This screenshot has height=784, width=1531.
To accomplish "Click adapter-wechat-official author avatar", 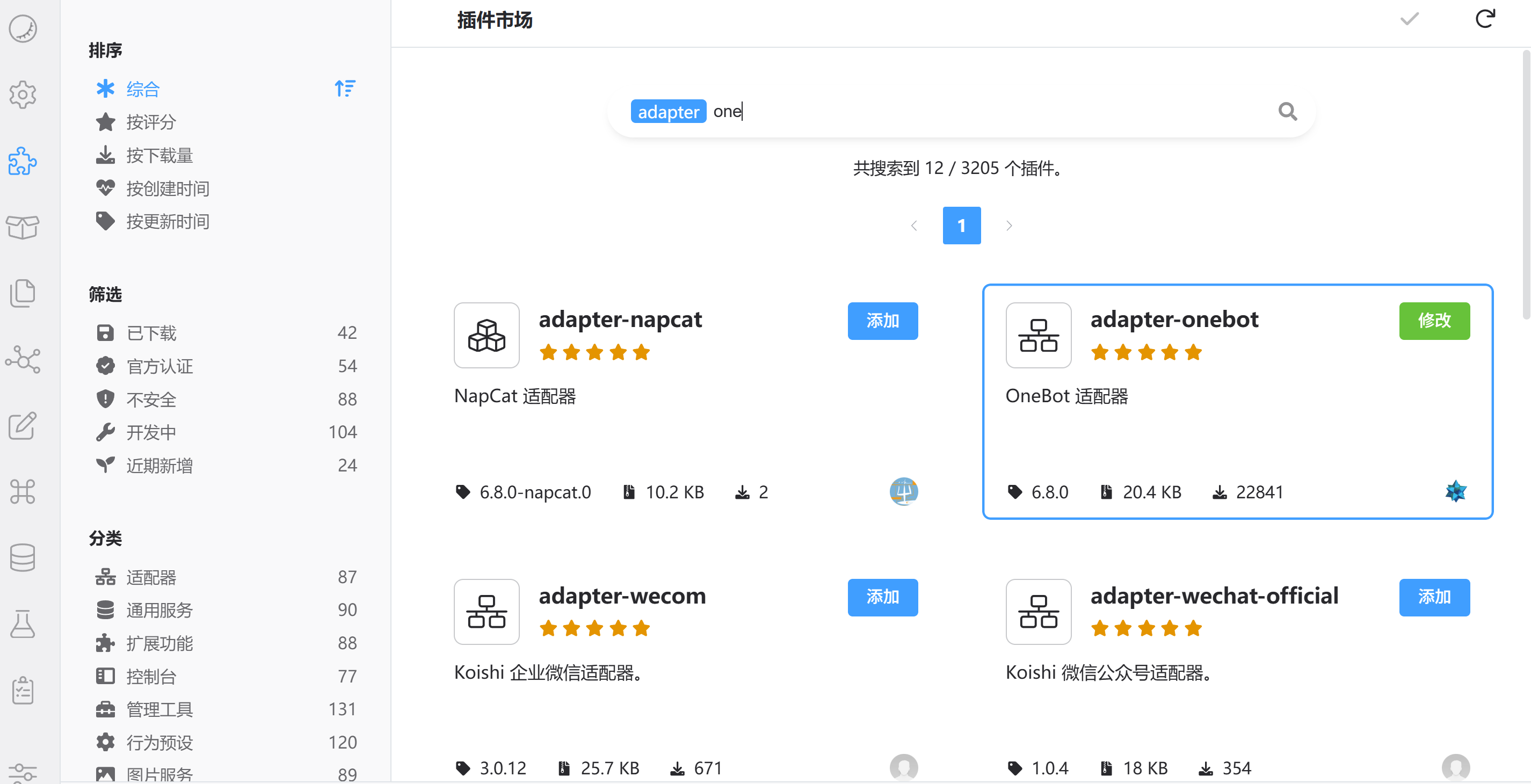I will coord(1455,767).
